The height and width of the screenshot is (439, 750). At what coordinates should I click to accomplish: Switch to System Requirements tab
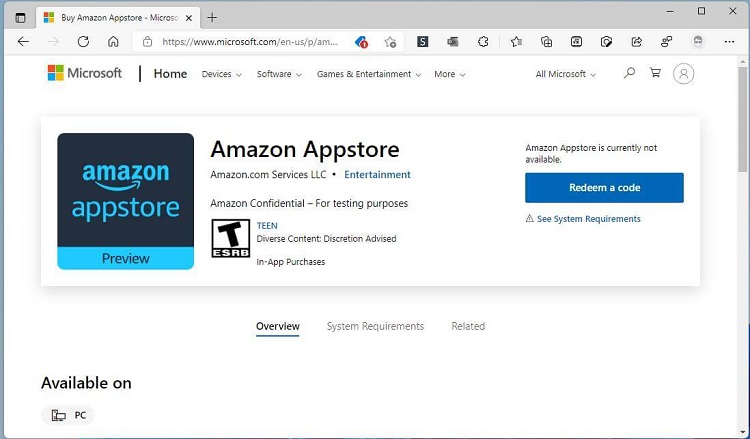pos(375,326)
